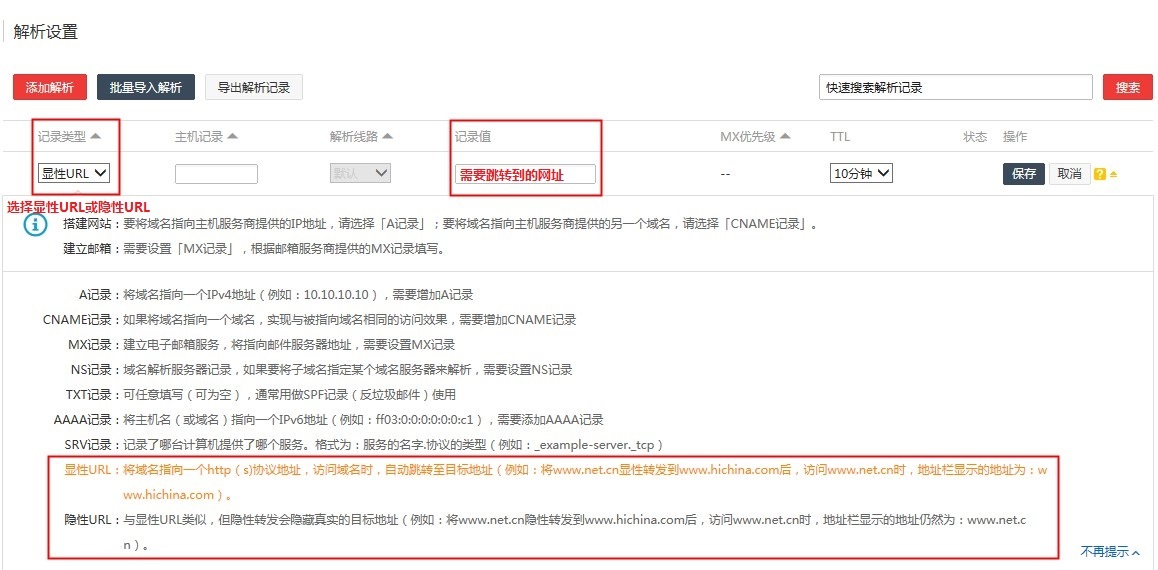Click the red 添加解析 button

click(50, 87)
